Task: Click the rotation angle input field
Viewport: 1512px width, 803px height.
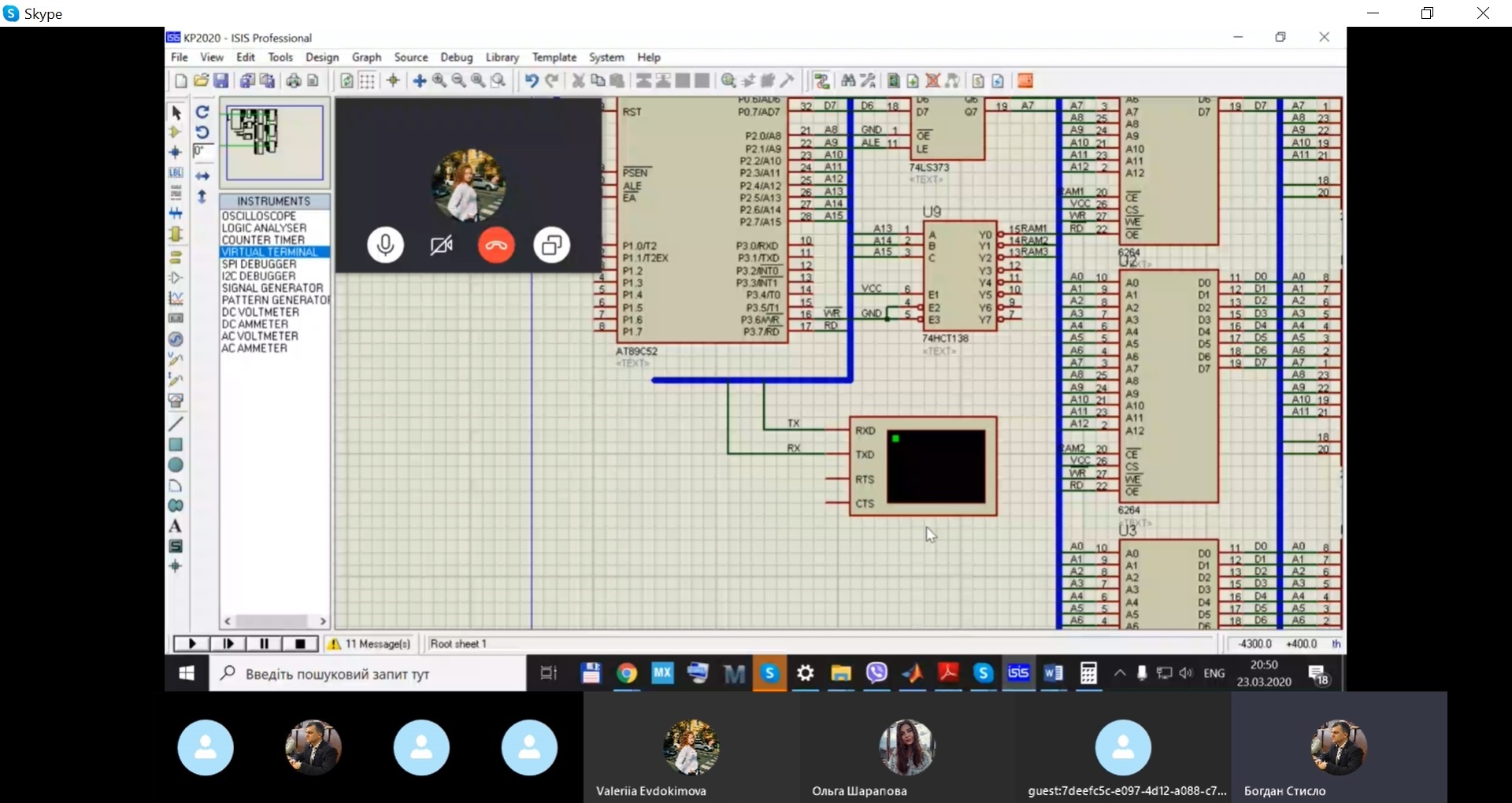Action: [203, 151]
